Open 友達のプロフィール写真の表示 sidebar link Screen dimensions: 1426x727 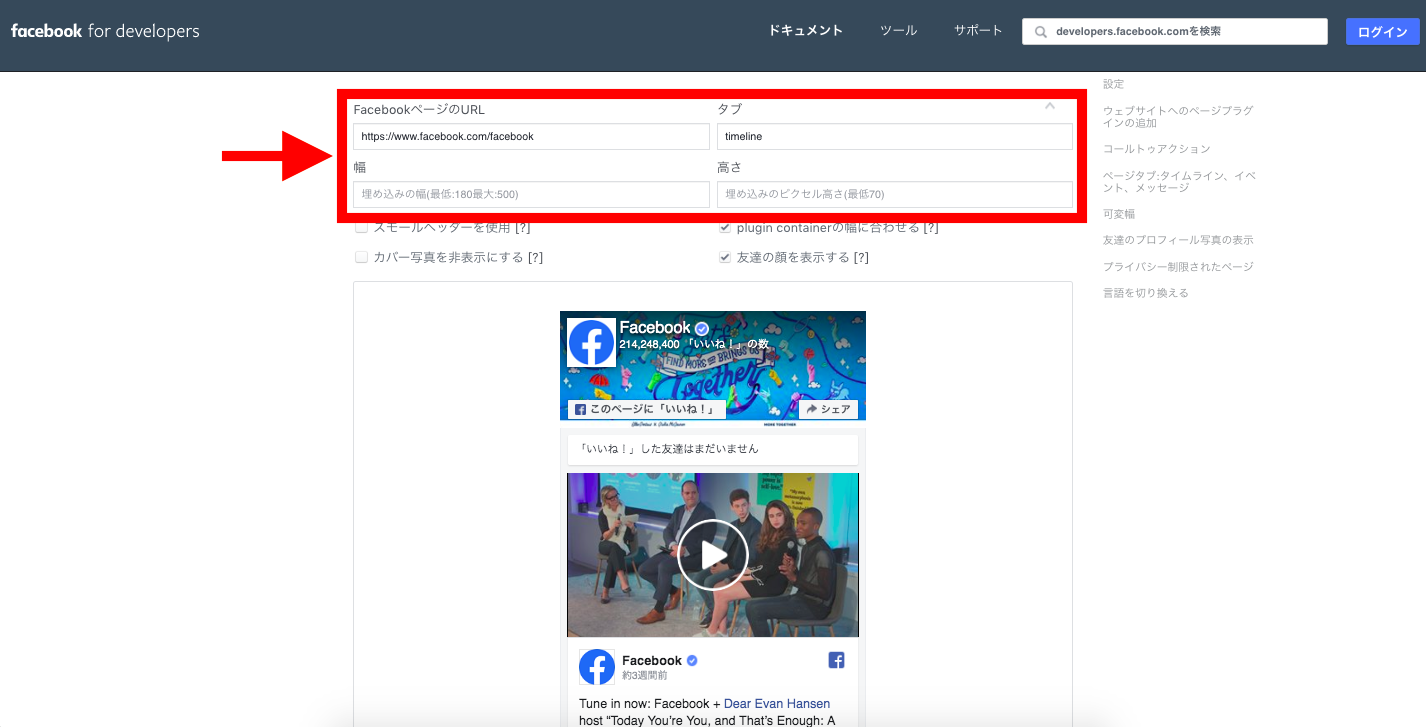click(x=1178, y=240)
